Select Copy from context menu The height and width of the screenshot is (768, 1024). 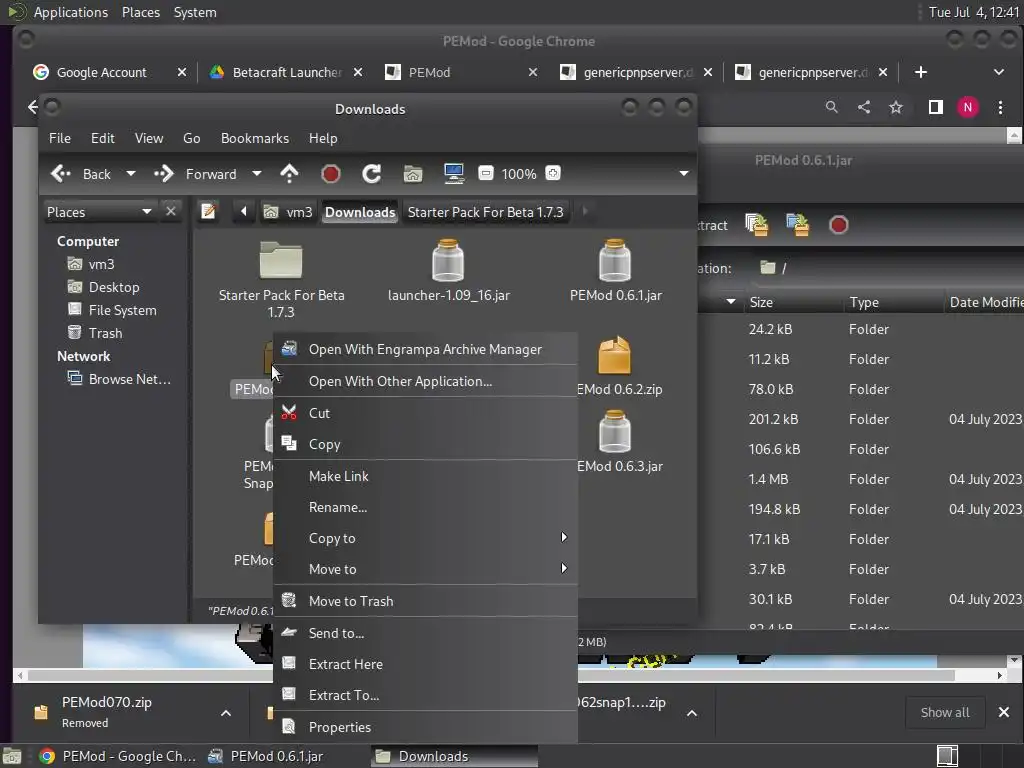pyautogui.click(x=425, y=445)
